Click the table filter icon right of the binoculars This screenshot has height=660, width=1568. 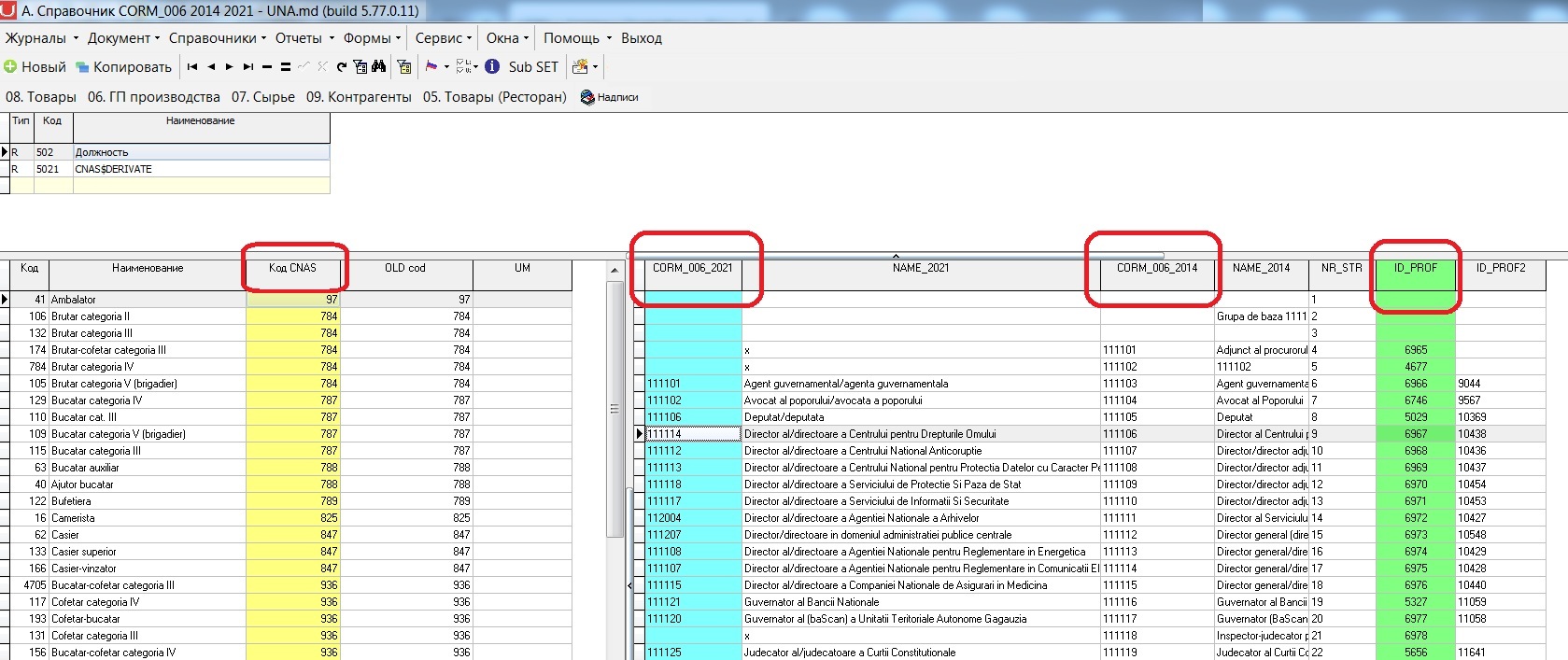(404, 66)
